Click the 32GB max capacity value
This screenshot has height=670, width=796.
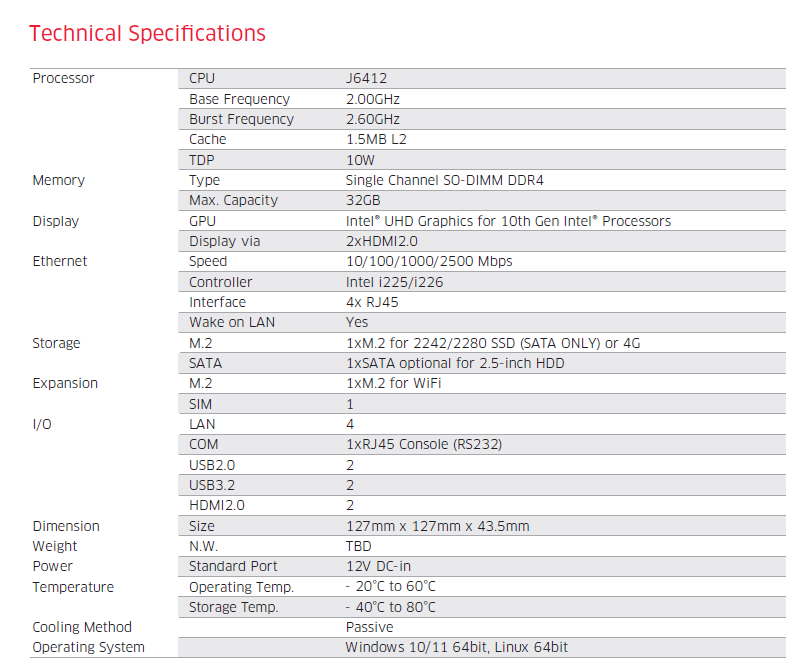362,201
